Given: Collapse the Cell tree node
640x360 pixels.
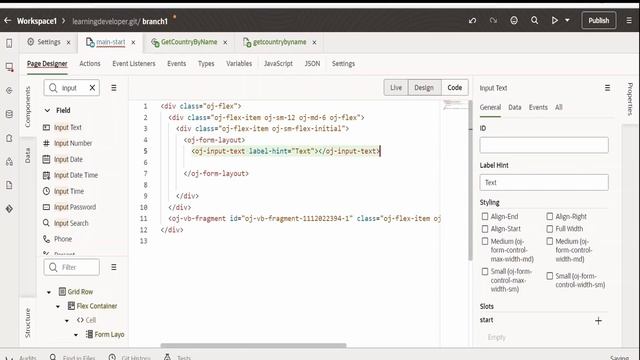Looking at the screenshot, I should (67, 320).
